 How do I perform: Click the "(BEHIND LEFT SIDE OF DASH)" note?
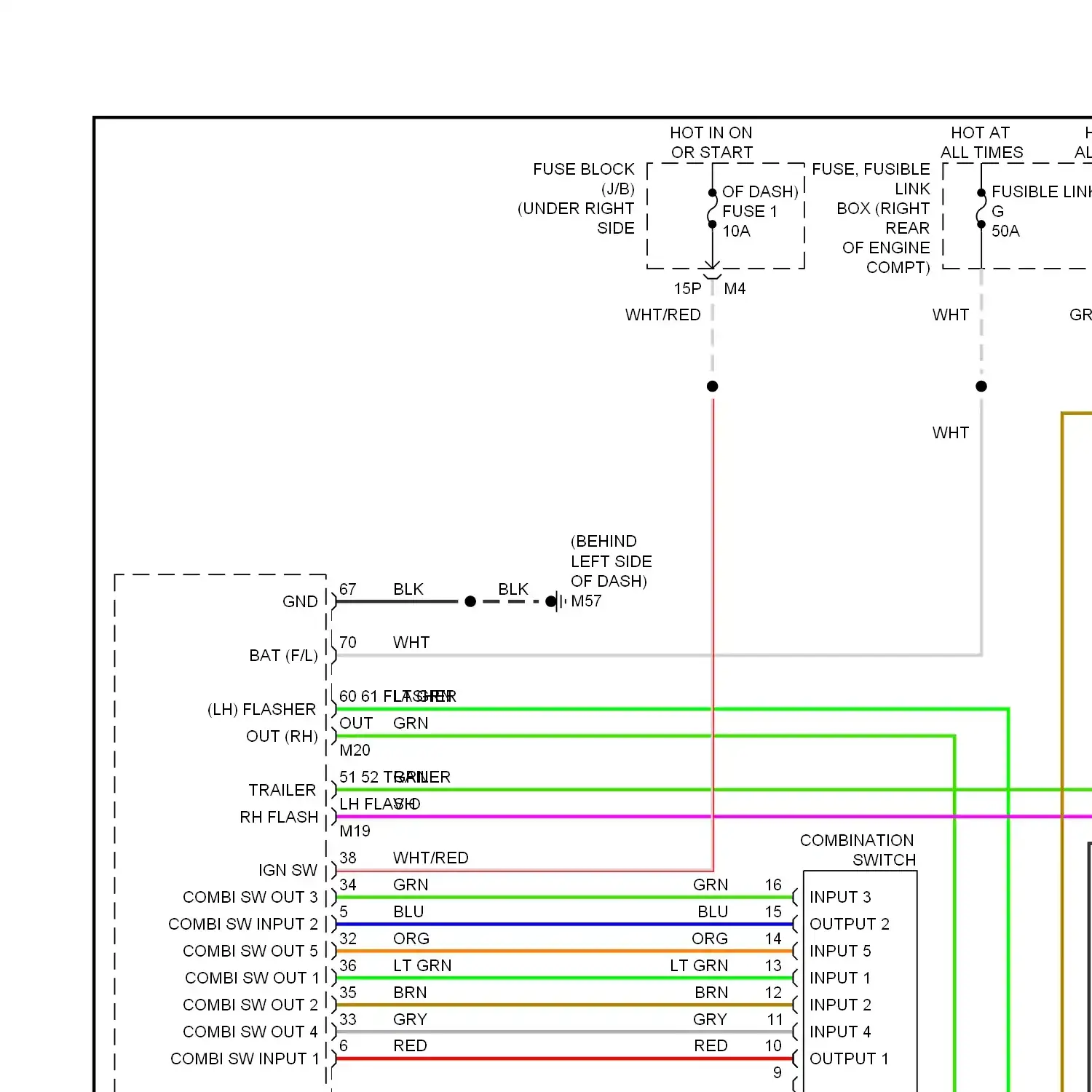click(x=611, y=561)
